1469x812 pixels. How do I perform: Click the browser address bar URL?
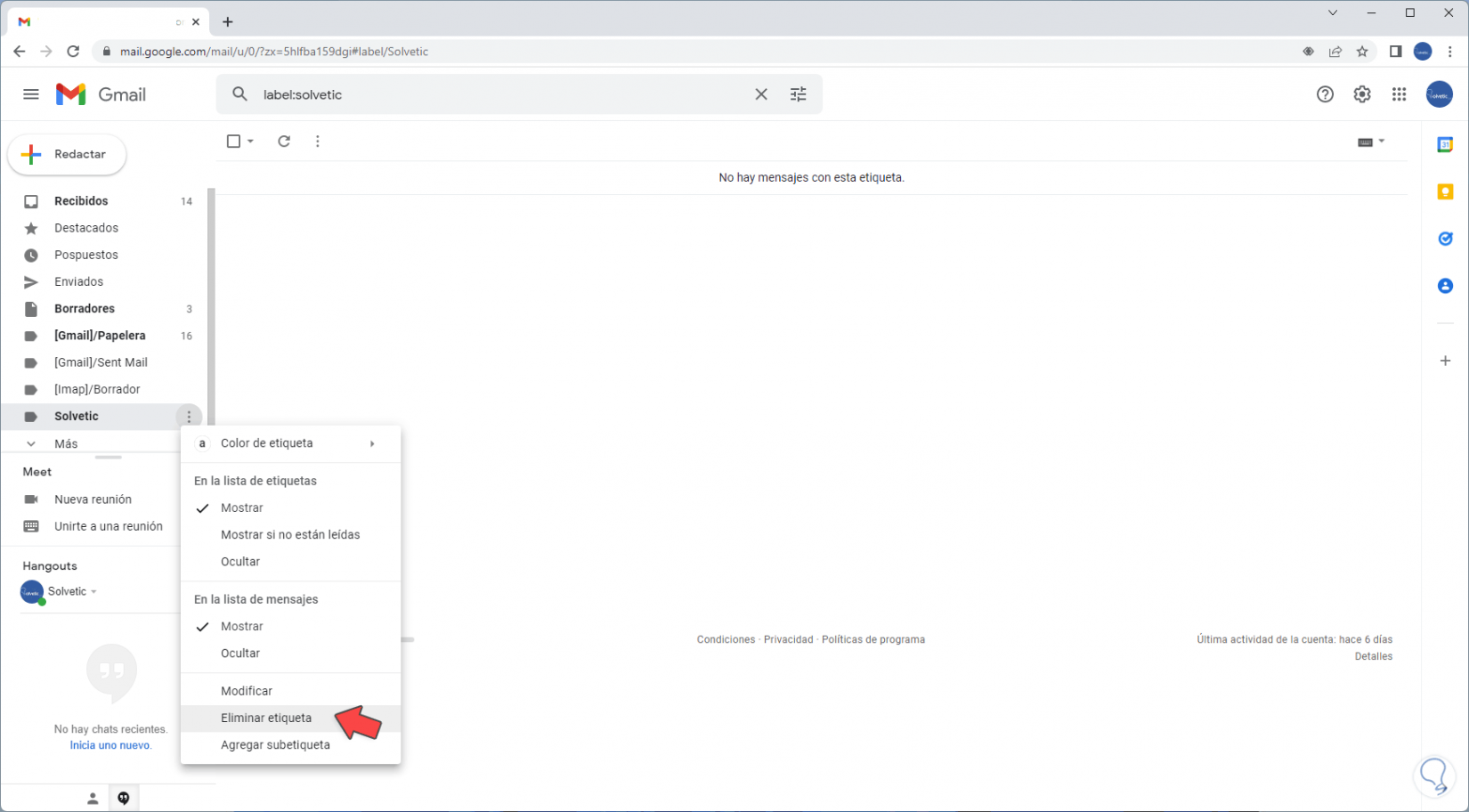274,52
